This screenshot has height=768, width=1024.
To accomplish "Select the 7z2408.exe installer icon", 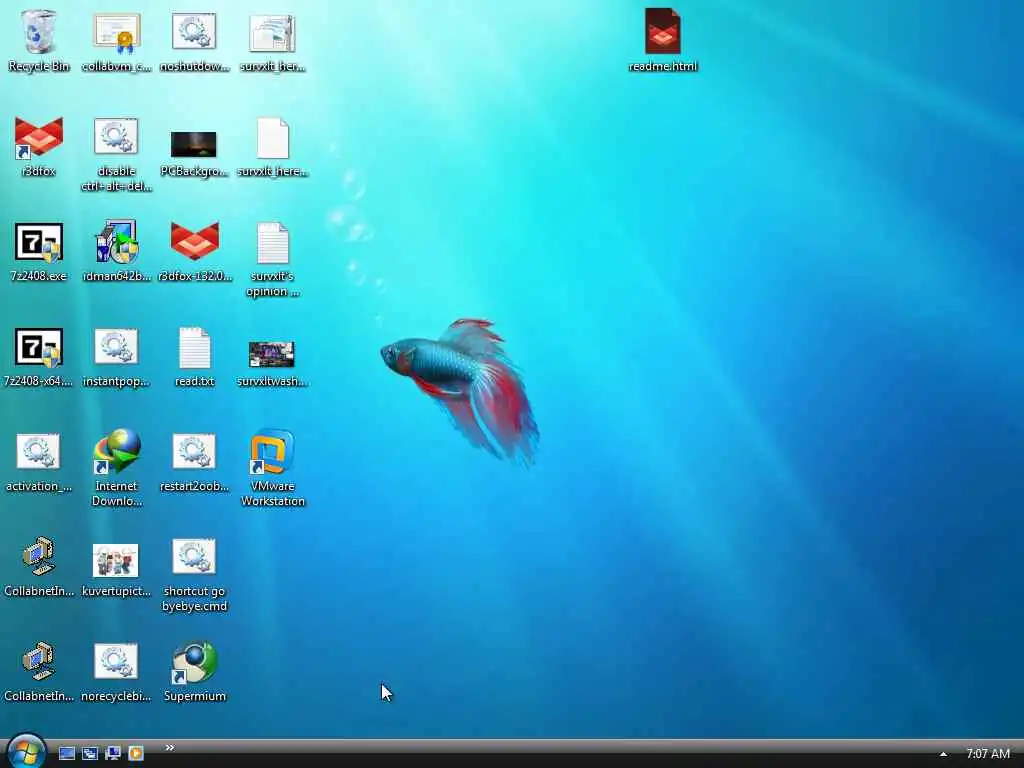I will pos(39,251).
